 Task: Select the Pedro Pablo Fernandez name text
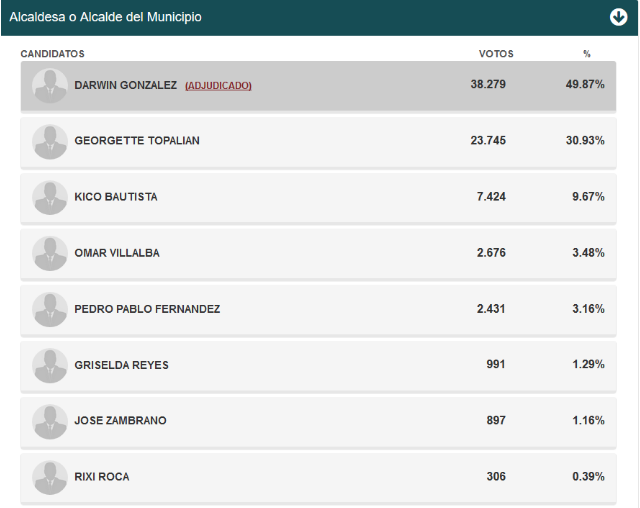tap(147, 309)
